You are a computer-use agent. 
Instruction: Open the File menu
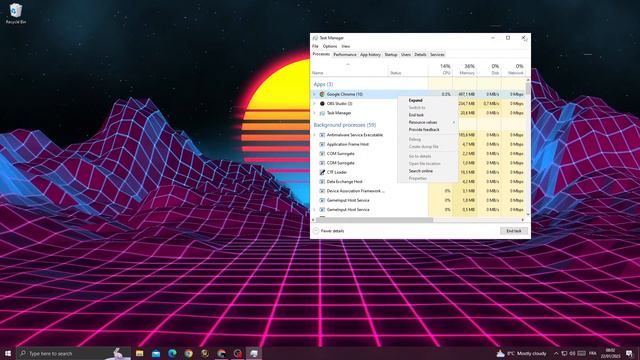pos(315,47)
